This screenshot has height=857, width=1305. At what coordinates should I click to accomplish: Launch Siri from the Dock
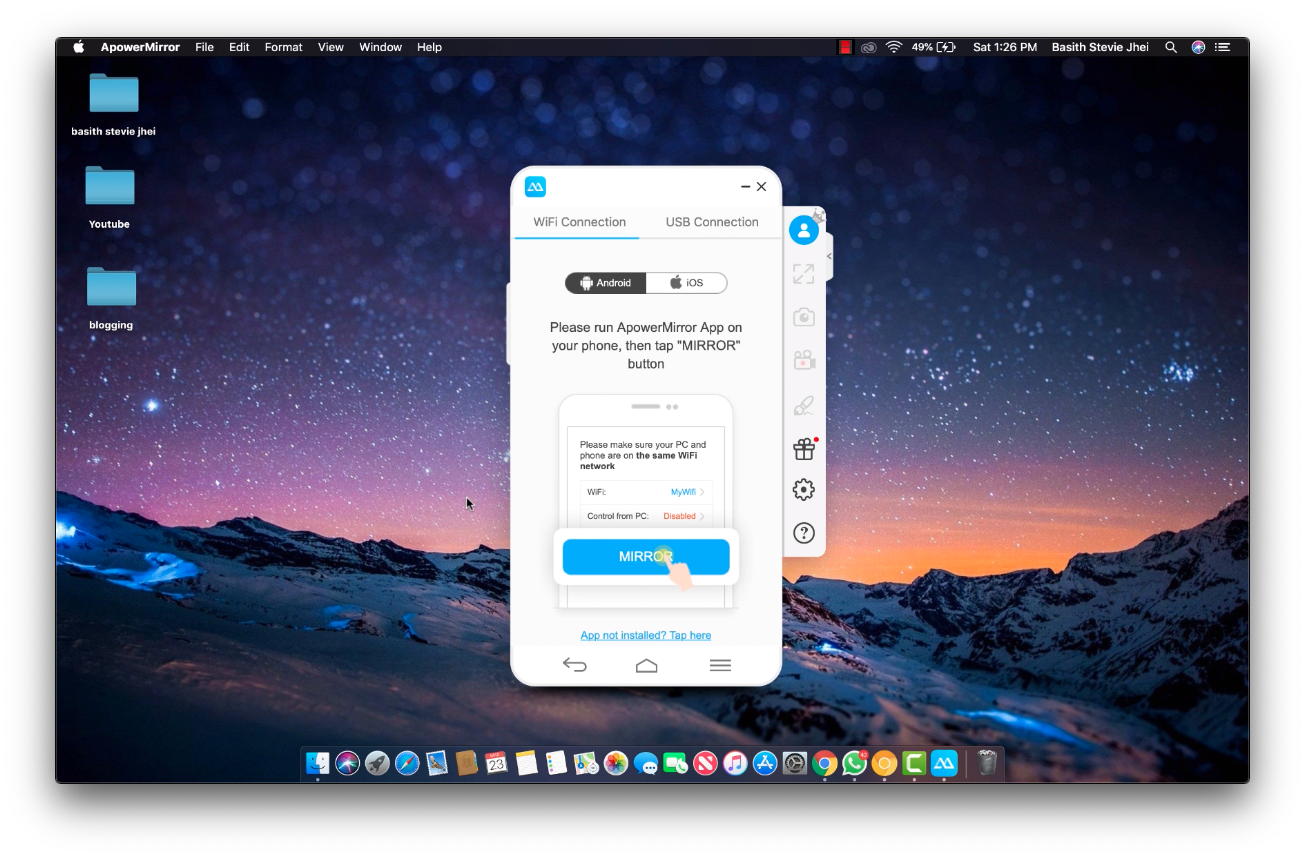pos(347,763)
